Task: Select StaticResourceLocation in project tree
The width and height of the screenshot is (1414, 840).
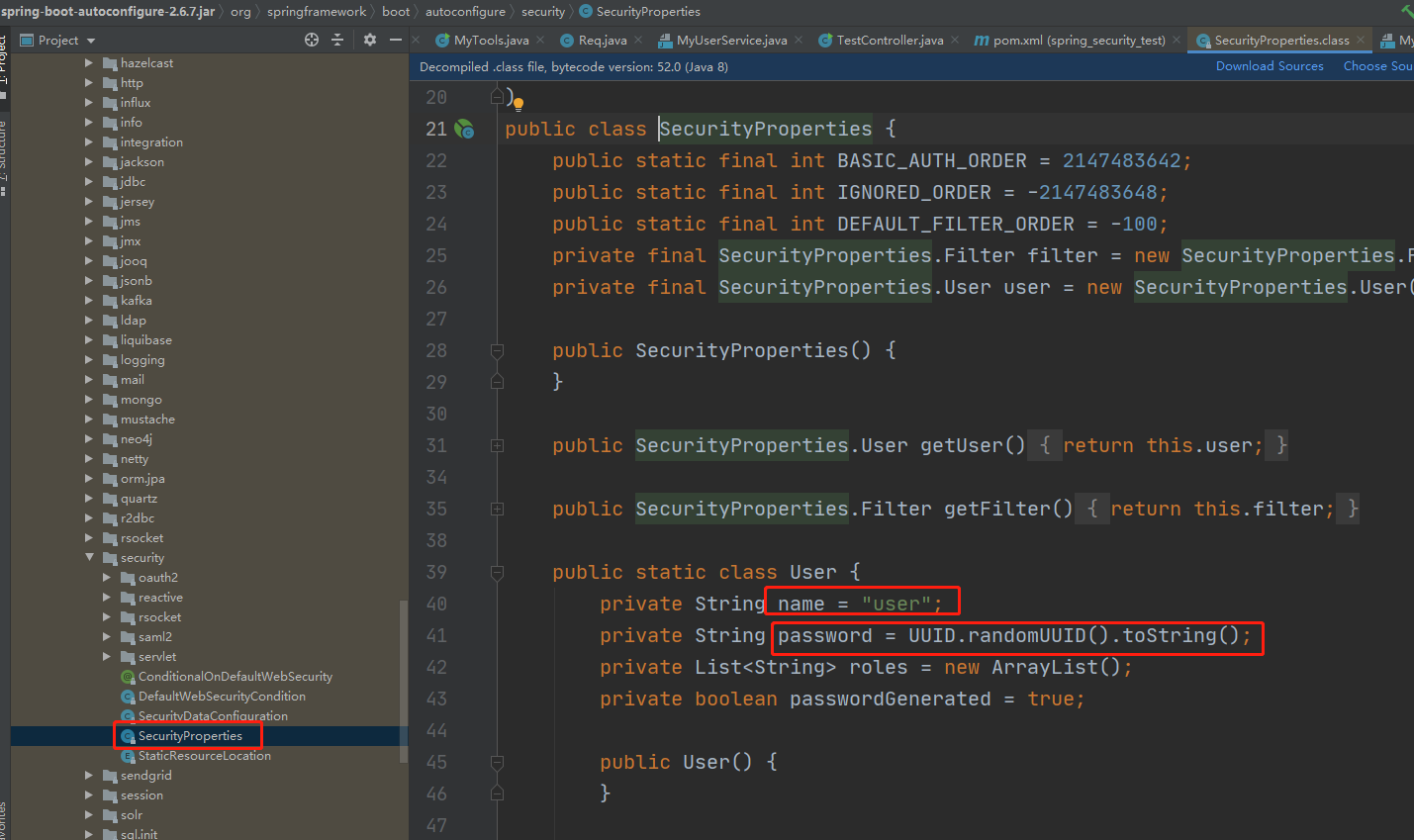Action: (204, 756)
